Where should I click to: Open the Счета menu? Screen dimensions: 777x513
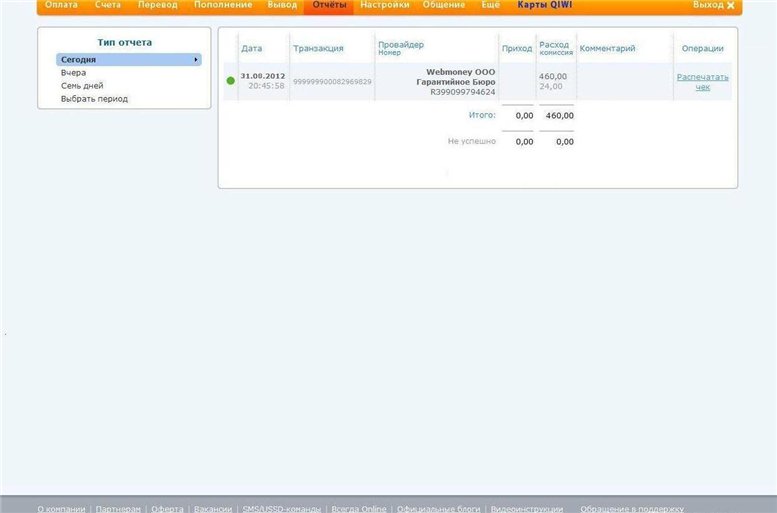pos(108,5)
